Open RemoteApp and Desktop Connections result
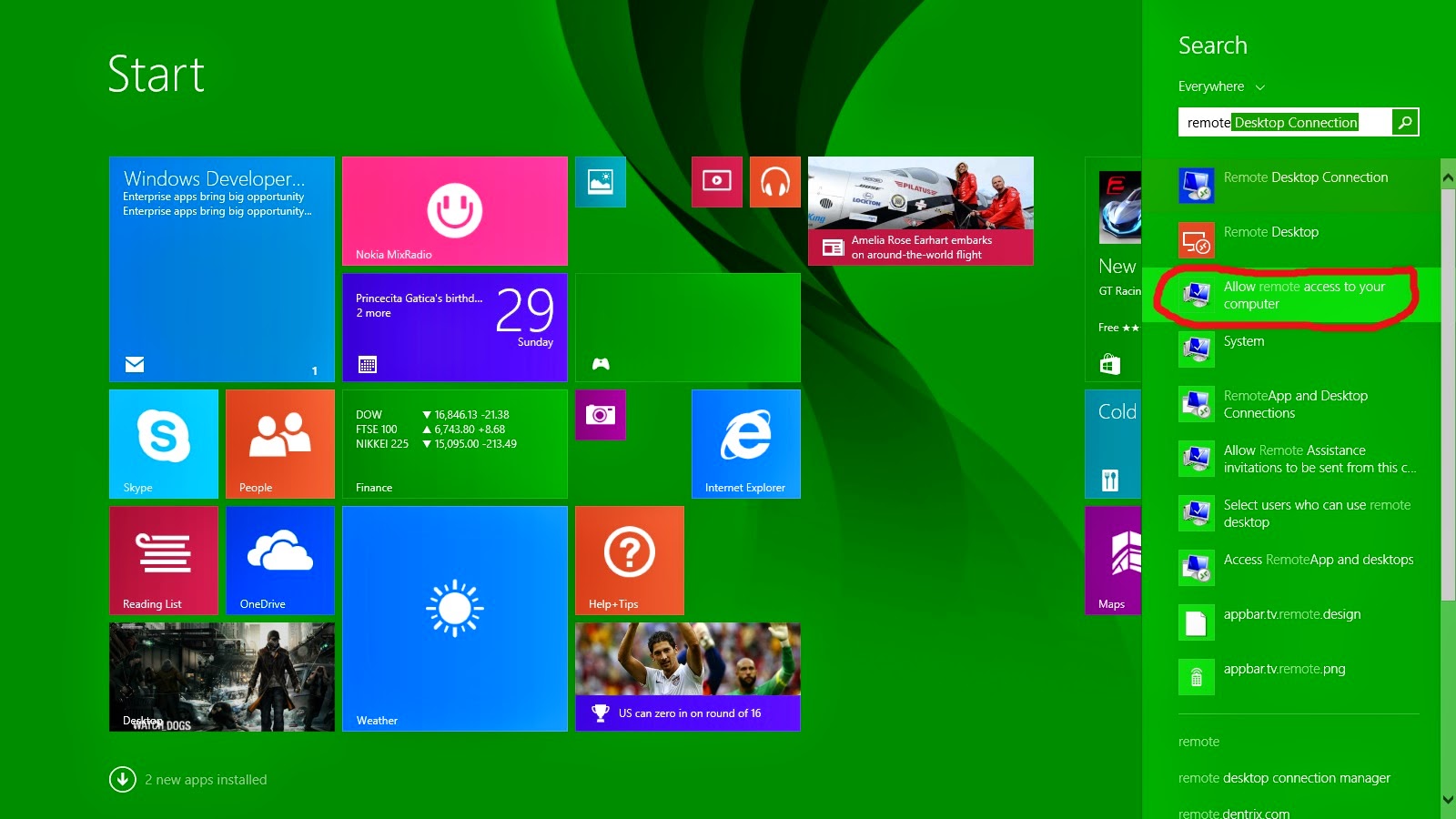This screenshot has width=1456, height=819. pos(1291,404)
